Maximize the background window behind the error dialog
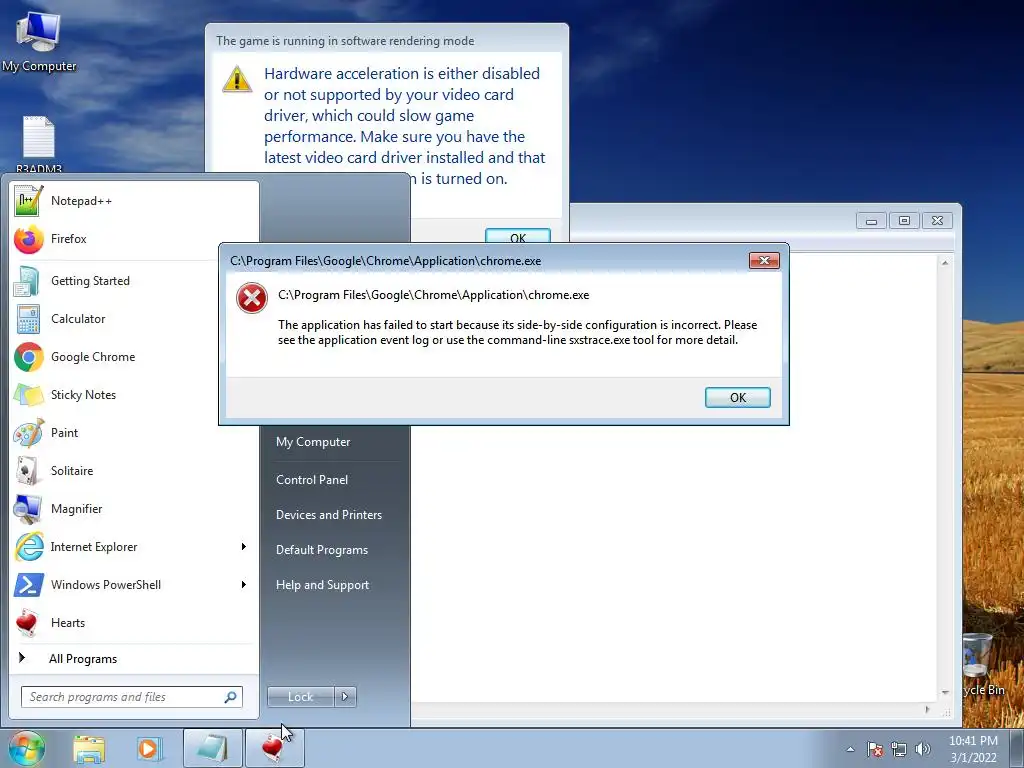The image size is (1024, 768). [x=904, y=221]
